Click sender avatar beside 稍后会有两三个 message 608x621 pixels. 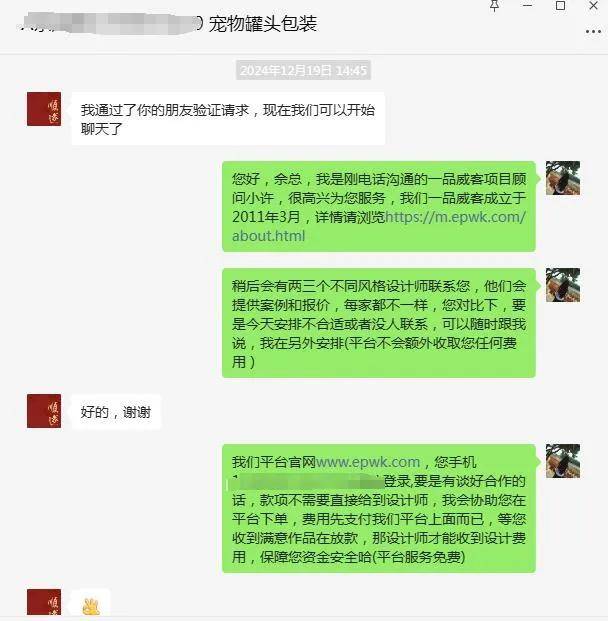point(563,285)
